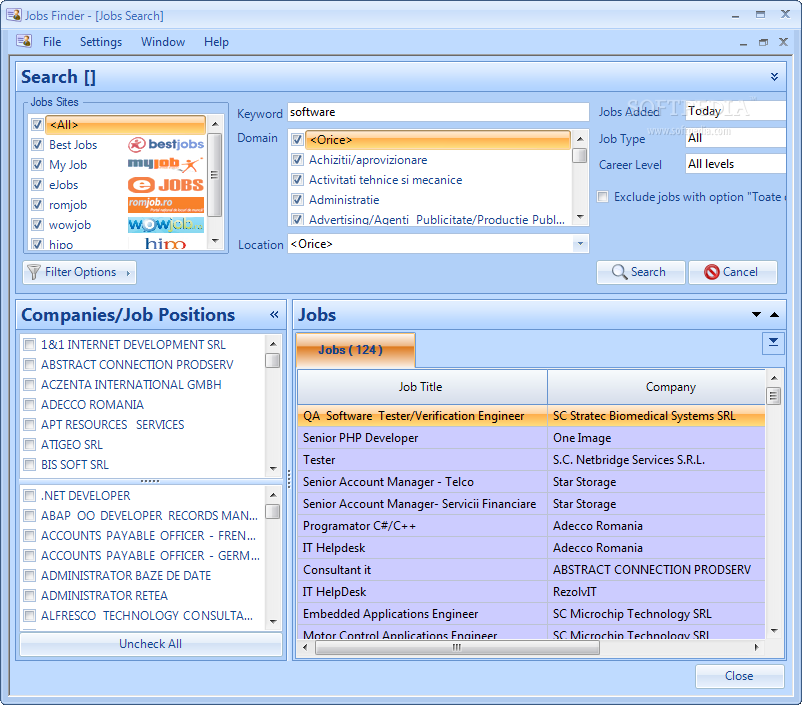Click the down triangle in Jobs header
The image size is (802, 705).
(756, 314)
